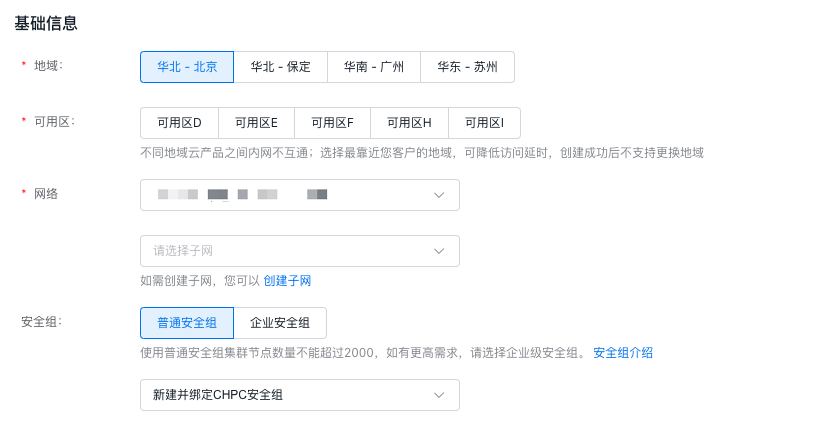Select the 华北 - 北京 region

(x=187, y=67)
